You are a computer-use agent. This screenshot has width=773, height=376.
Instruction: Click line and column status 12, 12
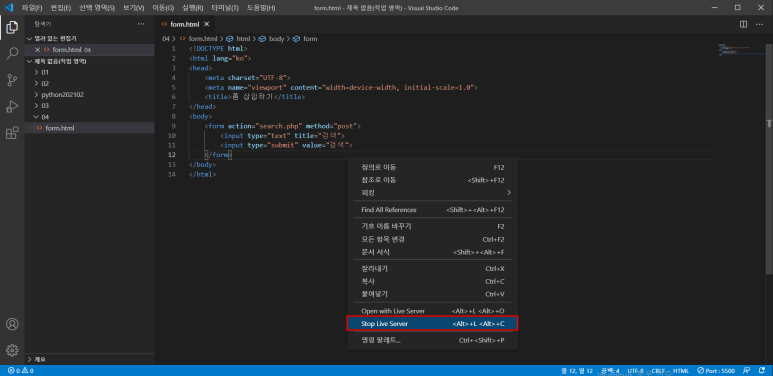pos(576,371)
